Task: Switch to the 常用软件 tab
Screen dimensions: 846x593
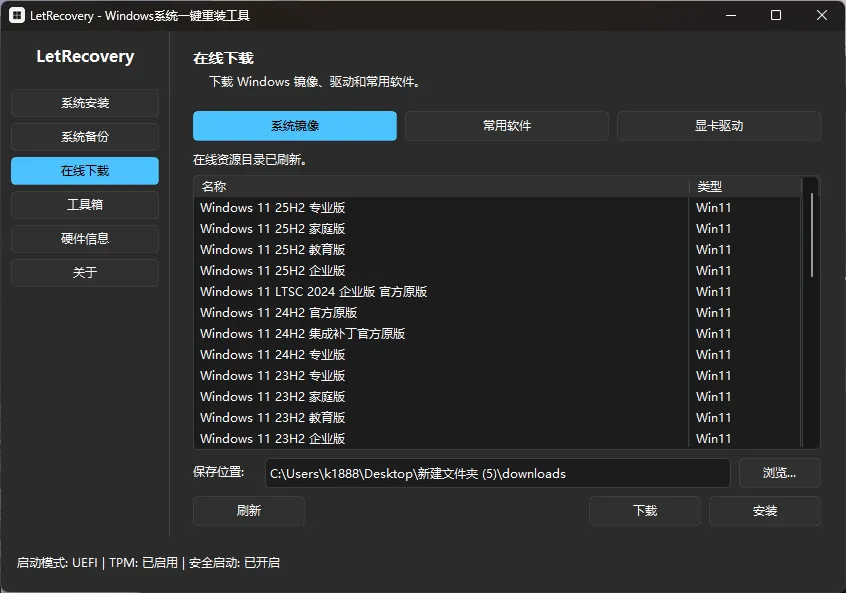Action: [x=507, y=126]
